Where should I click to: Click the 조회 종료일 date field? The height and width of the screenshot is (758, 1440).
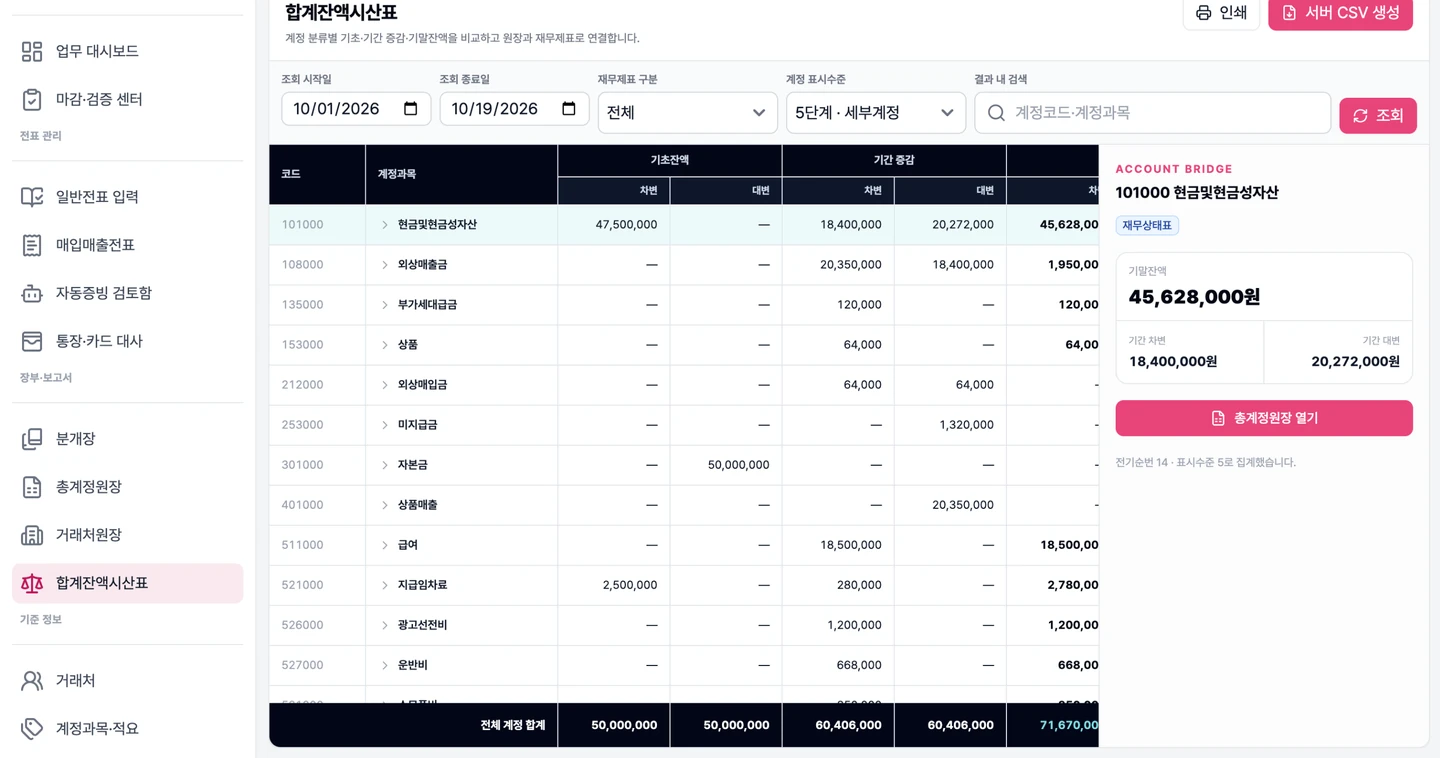click(x=514, y=109)
